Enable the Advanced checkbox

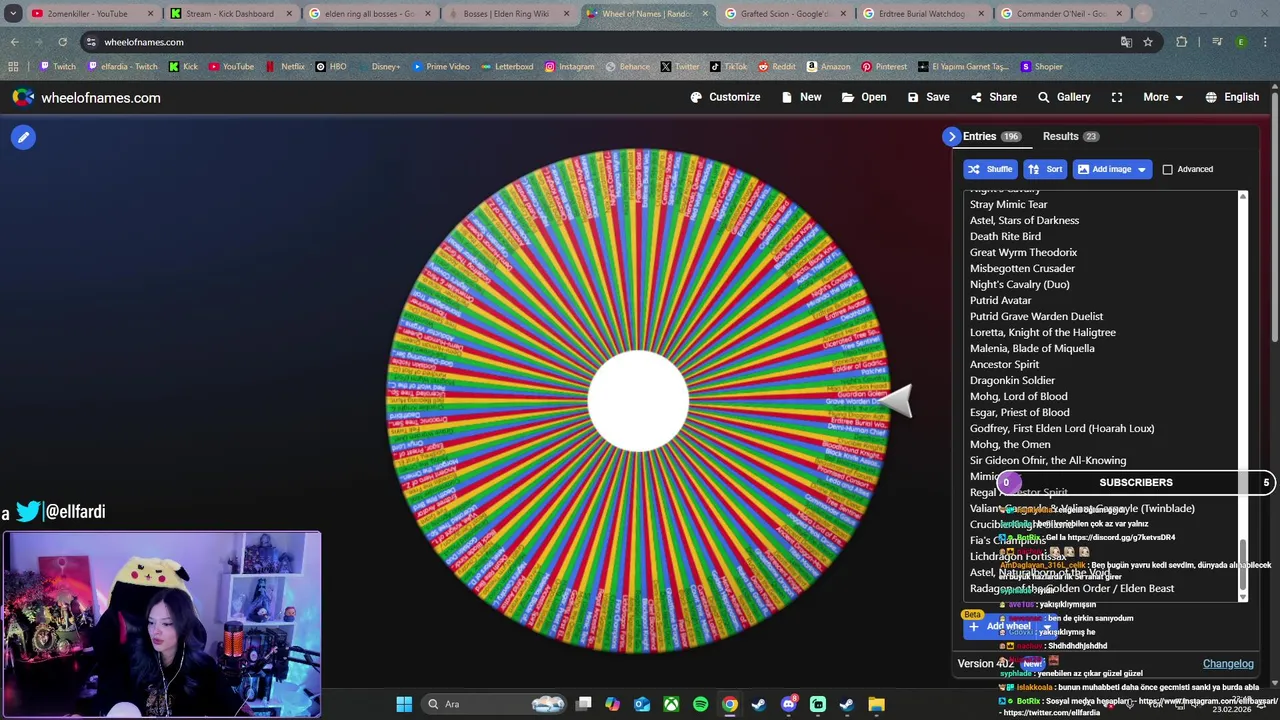[x=1167, y=169]
